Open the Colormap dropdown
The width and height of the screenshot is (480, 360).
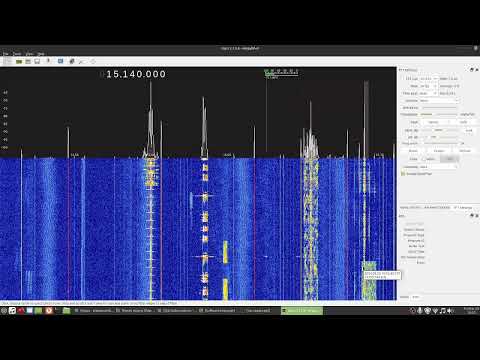pos(439,167)
